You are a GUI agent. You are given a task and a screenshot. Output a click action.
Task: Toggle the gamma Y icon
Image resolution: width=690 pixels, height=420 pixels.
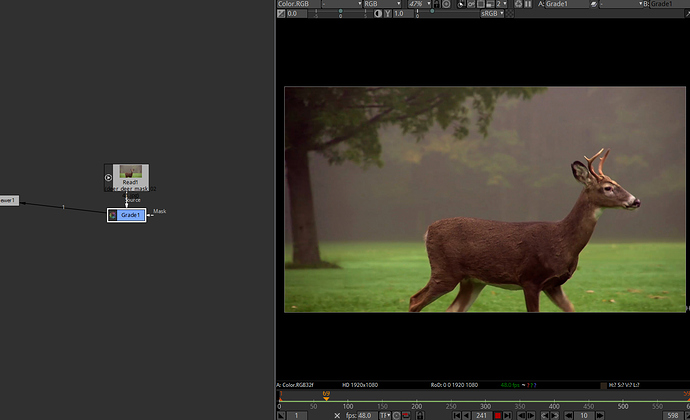pyautogui.click(x=390, y=14)
